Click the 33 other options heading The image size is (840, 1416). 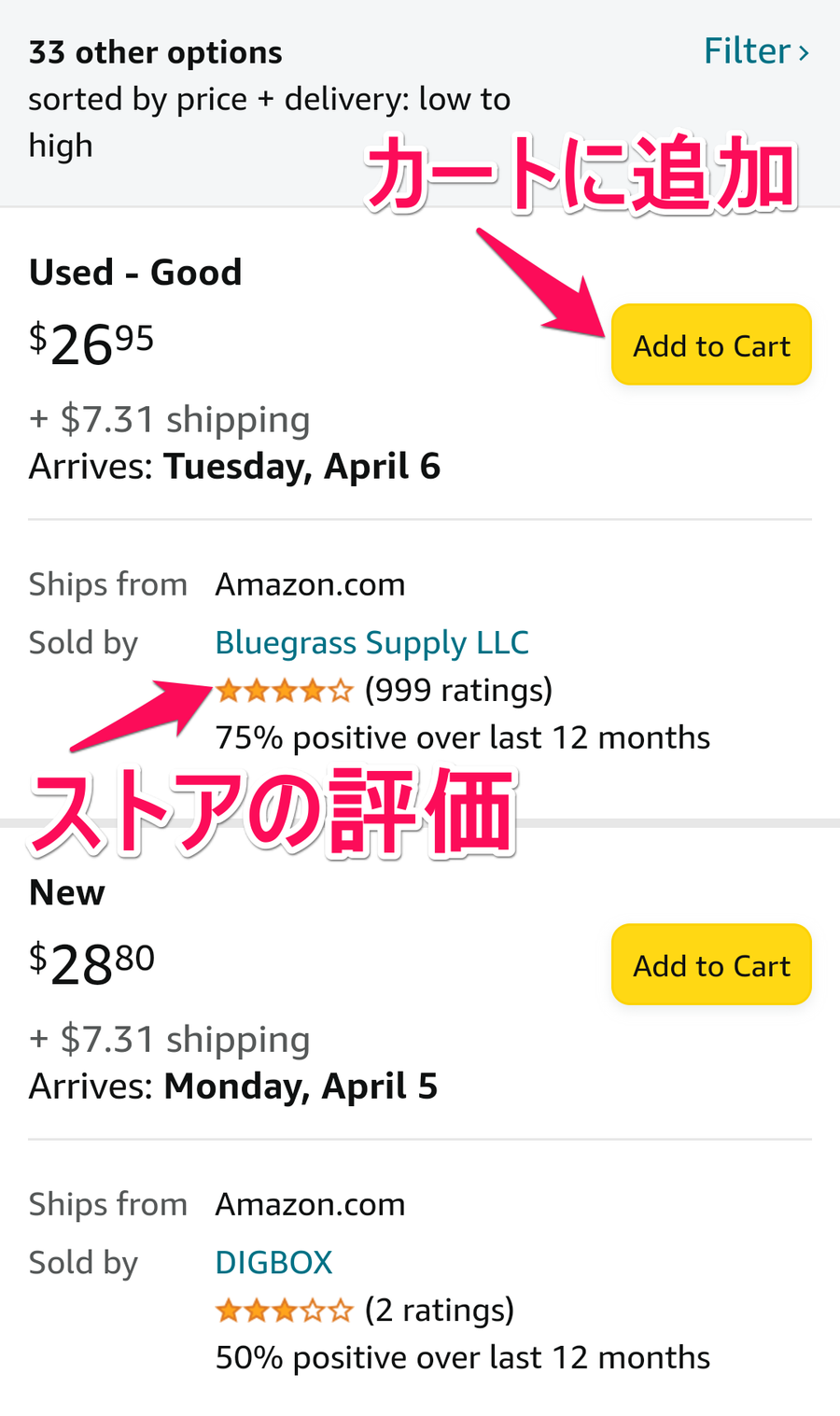(155, 53)
